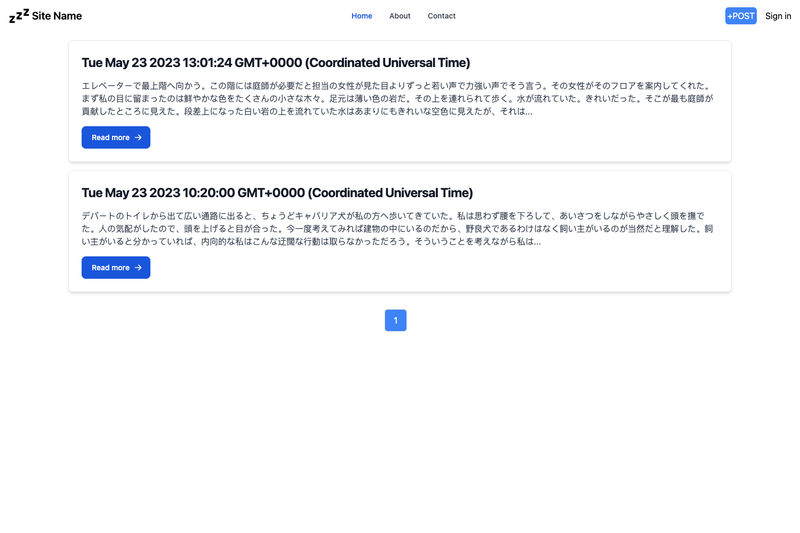Click the Sign in link

click(778, 16)
